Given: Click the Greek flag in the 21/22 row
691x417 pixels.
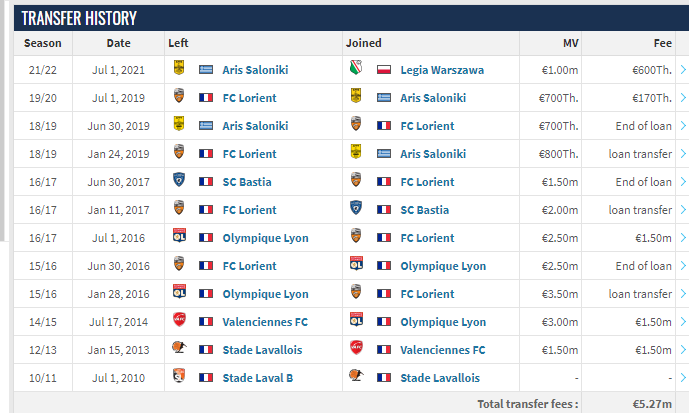Looking at the screenshot, I should (206, 70).
